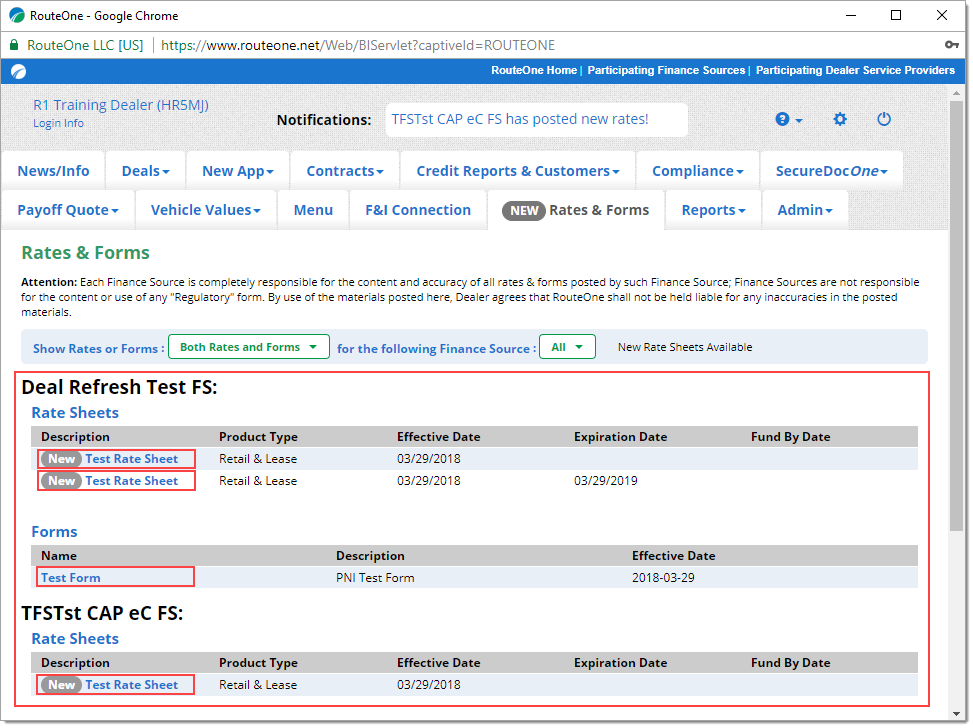Click the key icon in the address bar
The width and height of the screenshot is (973, 728).
click(x=951, y=45)
